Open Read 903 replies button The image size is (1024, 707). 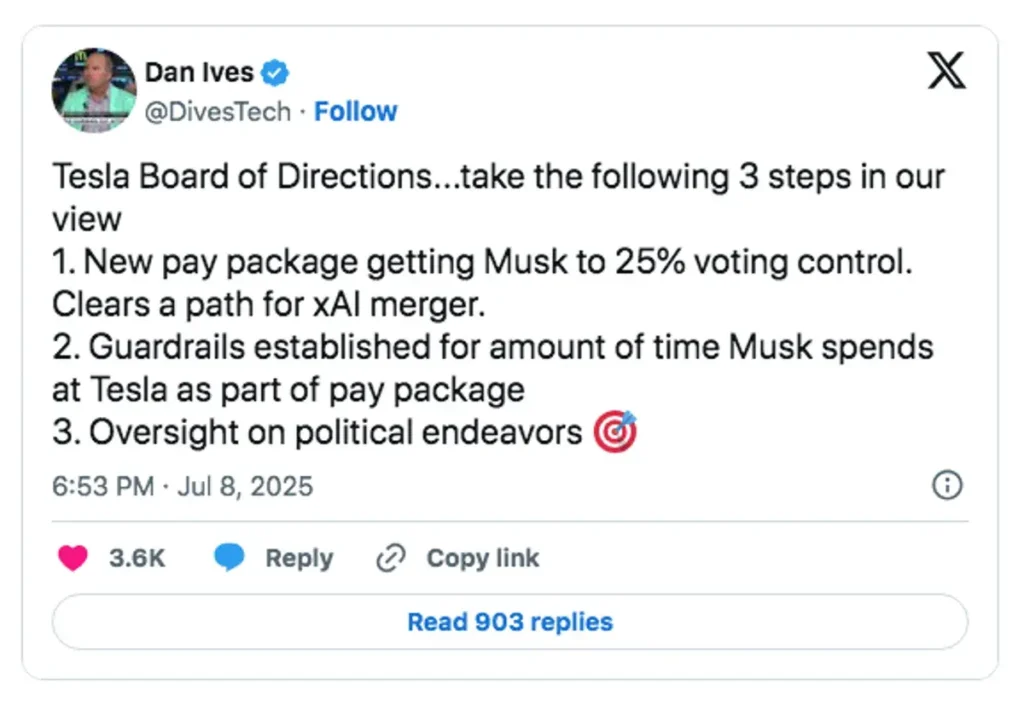[x=510, y=622]
